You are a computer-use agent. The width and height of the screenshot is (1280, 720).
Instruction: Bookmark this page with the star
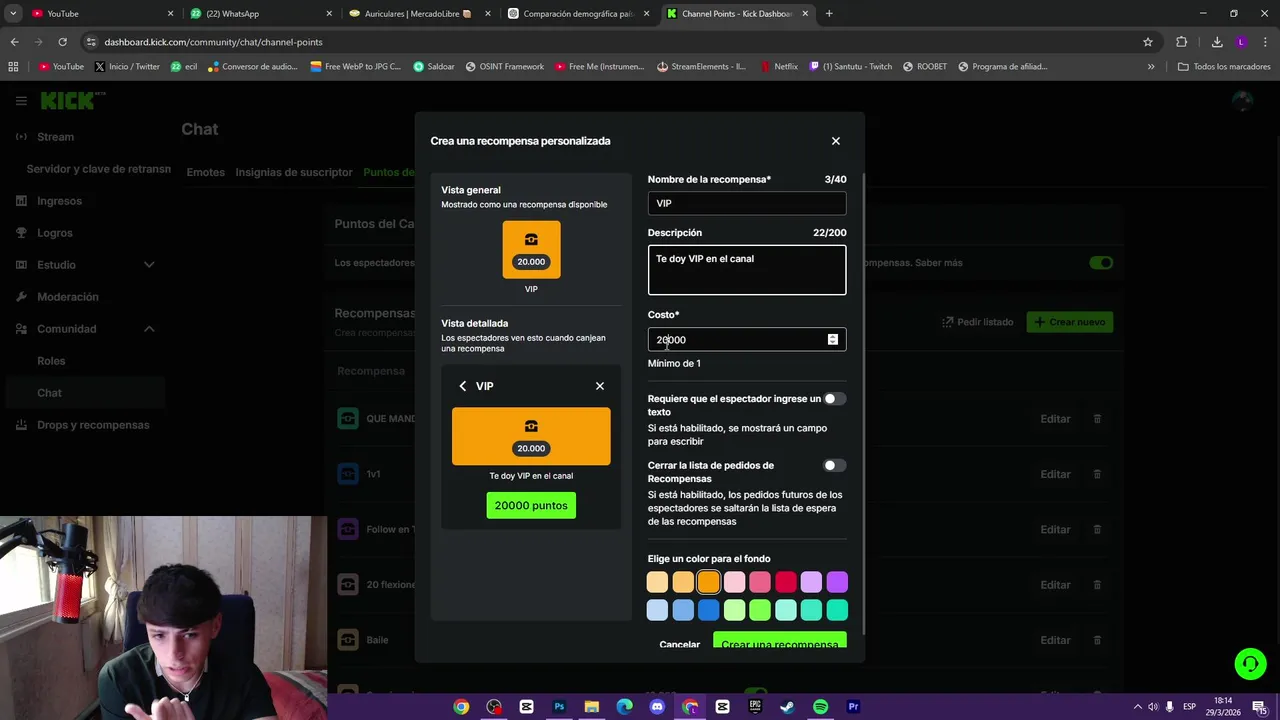click(x=1148, y=42)
